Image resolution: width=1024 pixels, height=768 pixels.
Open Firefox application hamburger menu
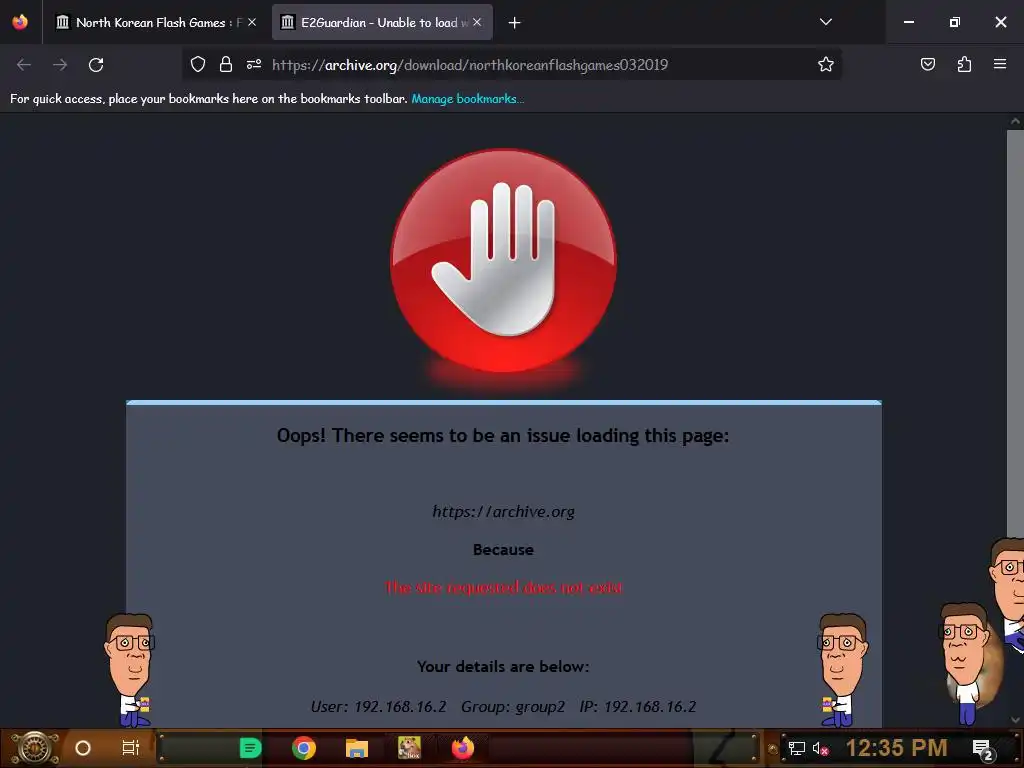[1000, 64]
